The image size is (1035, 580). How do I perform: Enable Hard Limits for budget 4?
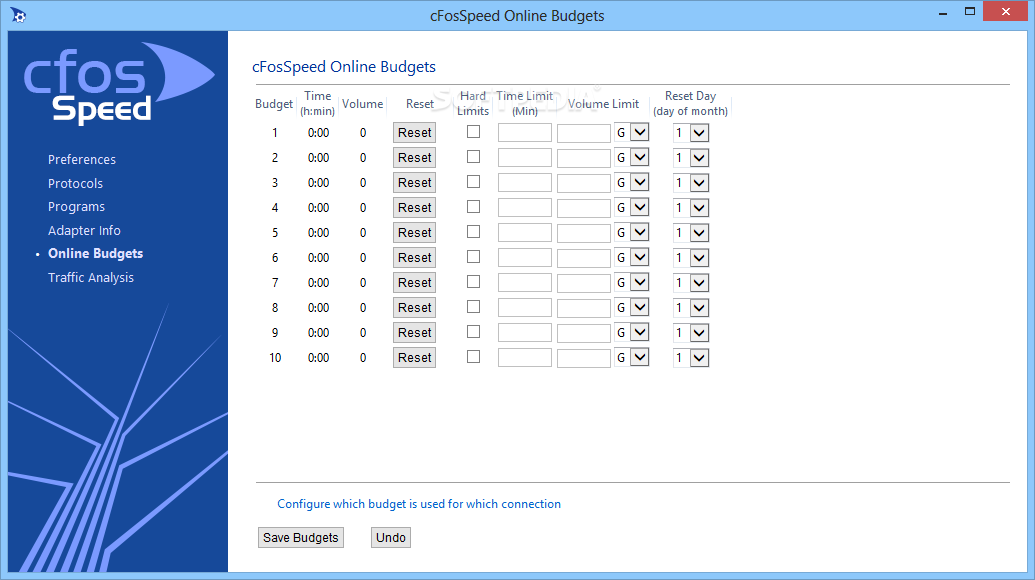coord(473,207)
